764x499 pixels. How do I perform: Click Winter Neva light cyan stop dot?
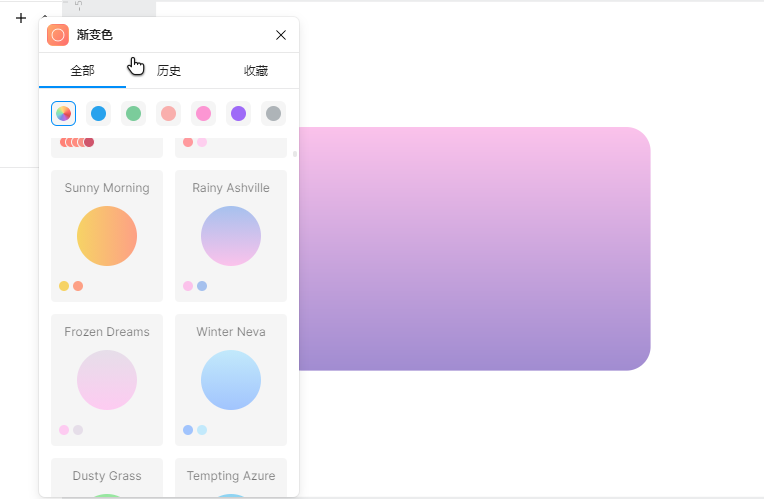pos(202,430)
